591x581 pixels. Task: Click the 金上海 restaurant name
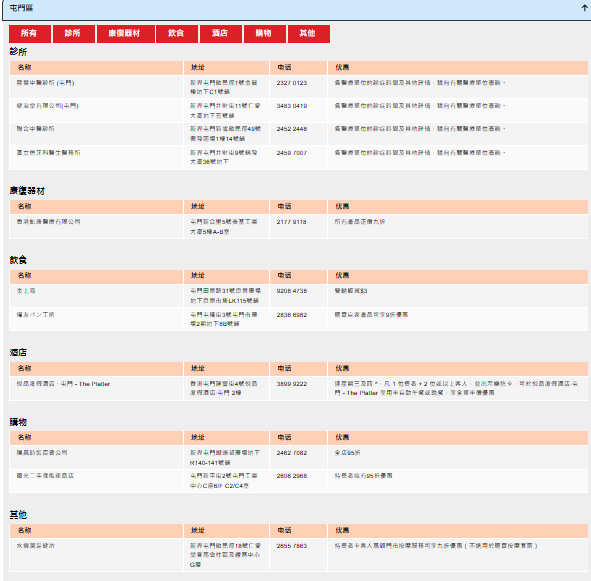coord(26,291)
